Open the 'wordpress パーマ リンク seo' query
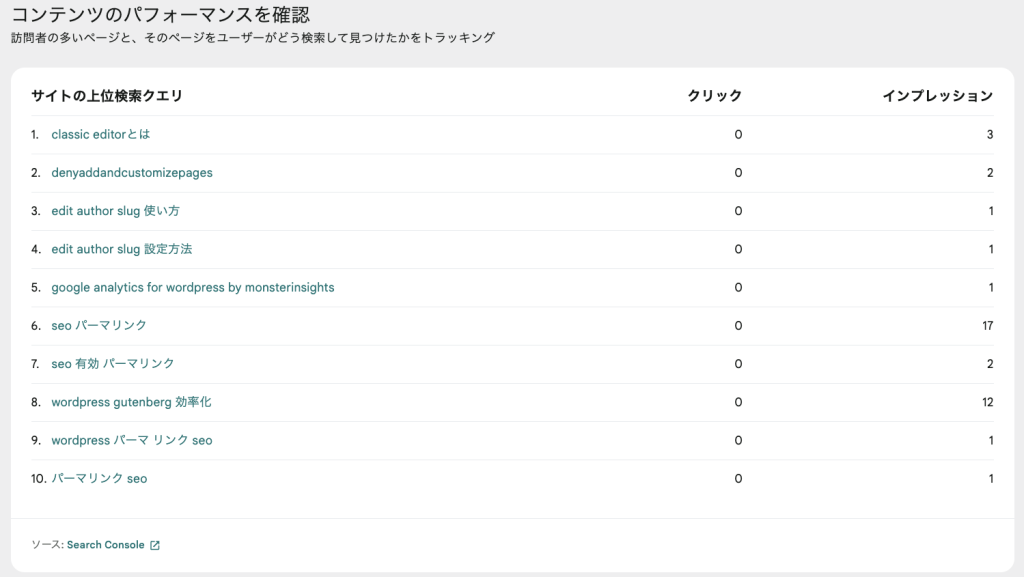The width and height of the screenshot is (1024, 577). [x=131, y=440]
